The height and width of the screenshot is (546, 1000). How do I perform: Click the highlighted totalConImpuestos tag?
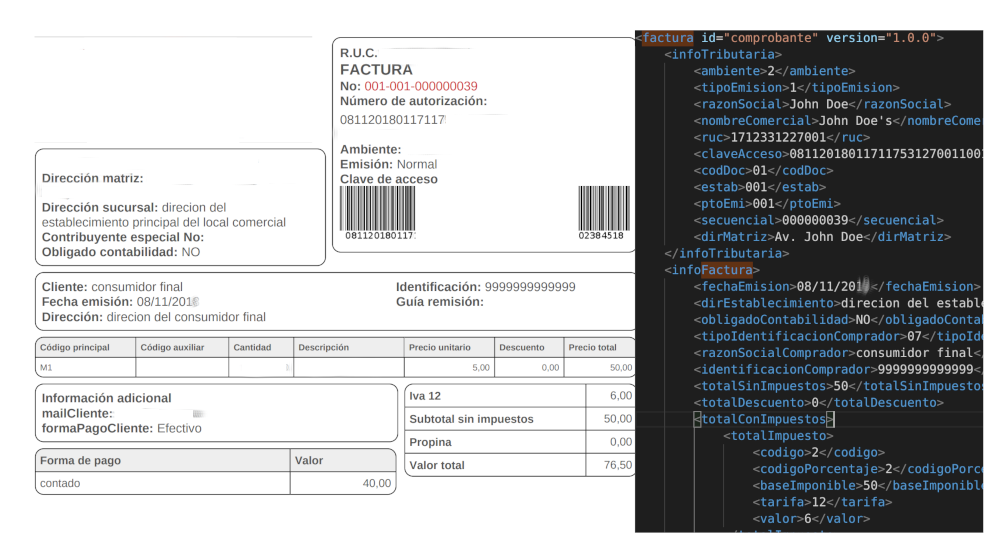(x=763, y=420)
